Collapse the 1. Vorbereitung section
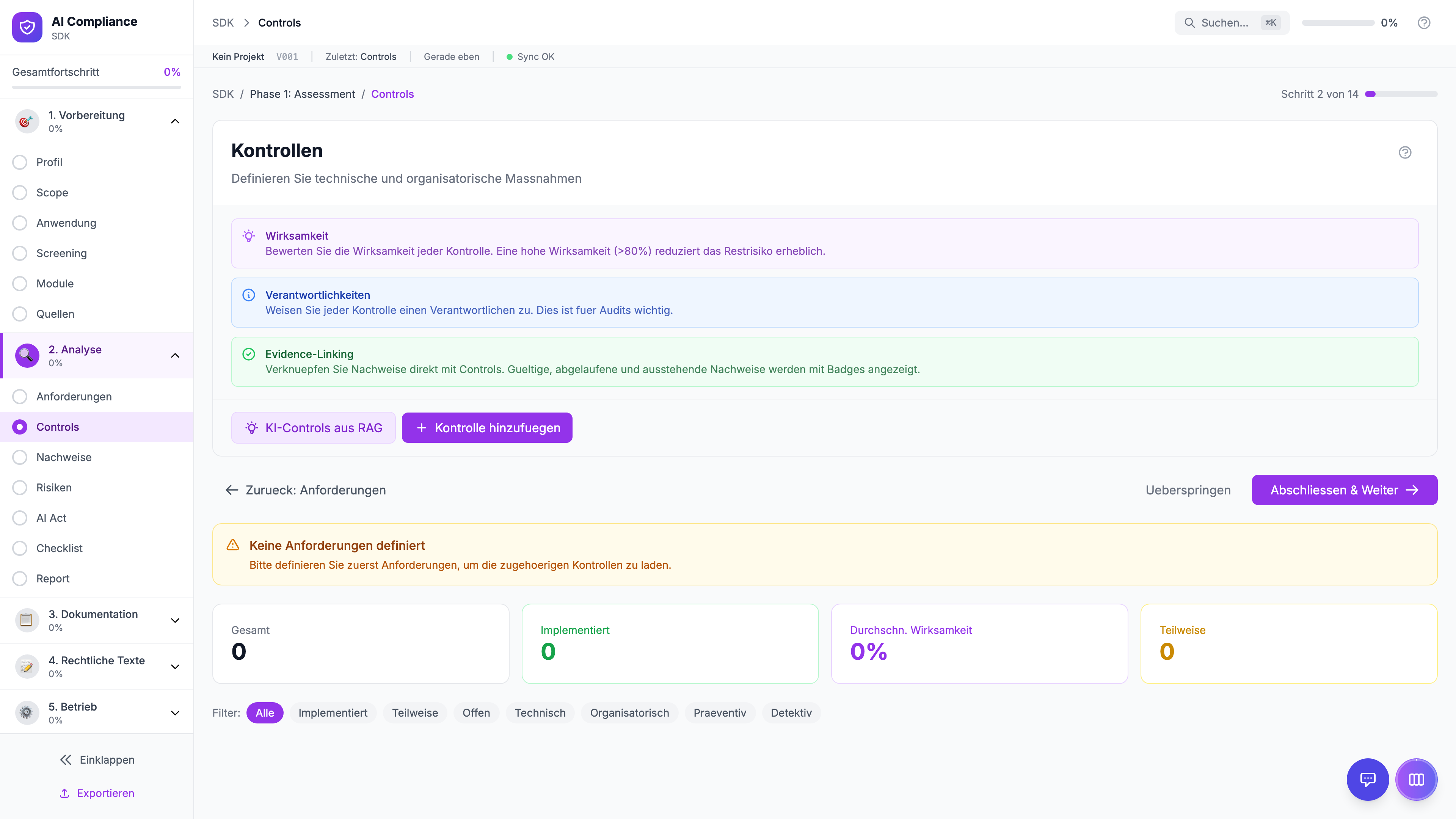The image size is (1456, 819). [175, 121]
